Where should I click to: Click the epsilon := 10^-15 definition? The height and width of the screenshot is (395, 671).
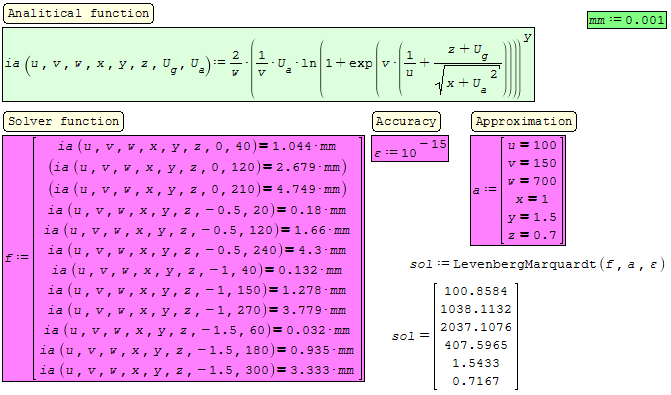tap(410, 148)
